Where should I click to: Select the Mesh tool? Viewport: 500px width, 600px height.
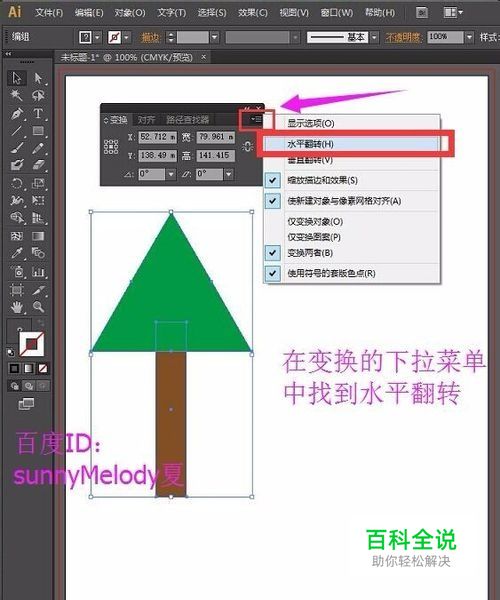pos(17,236)
